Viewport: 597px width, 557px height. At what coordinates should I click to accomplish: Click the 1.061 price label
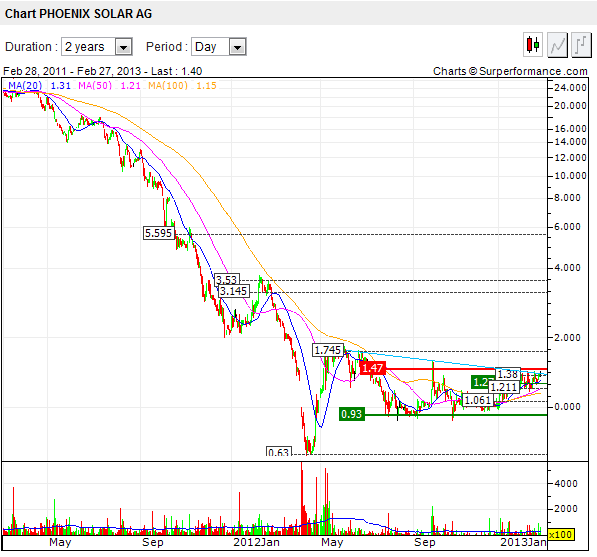click(478, 400)
